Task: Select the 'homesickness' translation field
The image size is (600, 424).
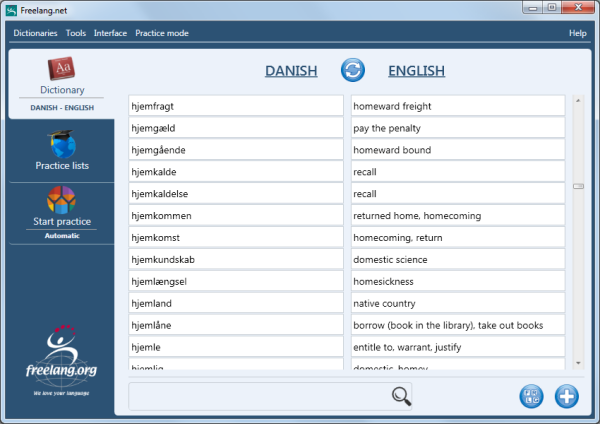Action: 457,281
